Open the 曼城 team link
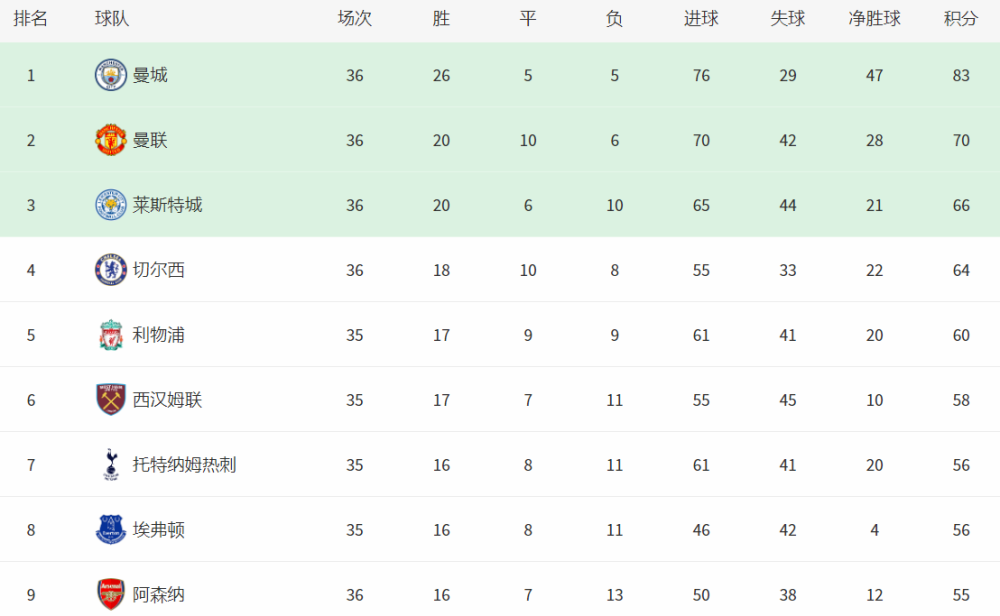The height and width of the screenshot is (616, 1000). (x=150, y=75)
